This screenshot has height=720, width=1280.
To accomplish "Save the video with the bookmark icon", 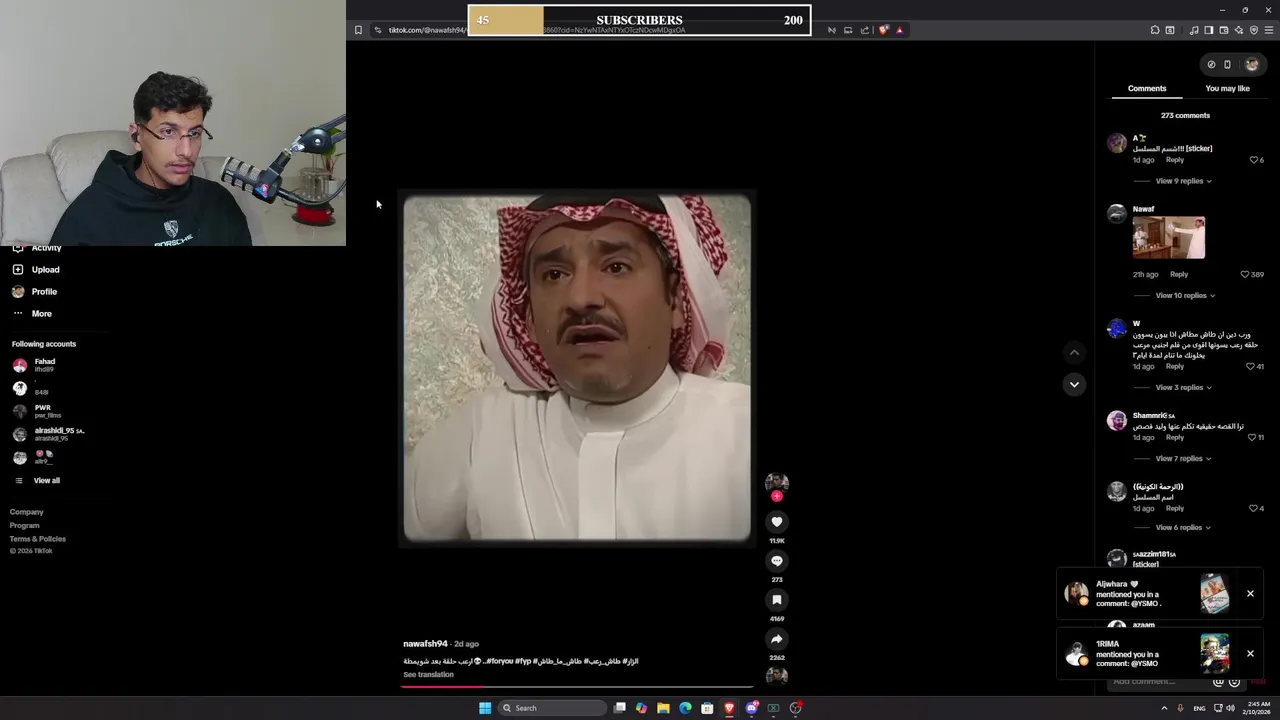I will click(777, 600).
